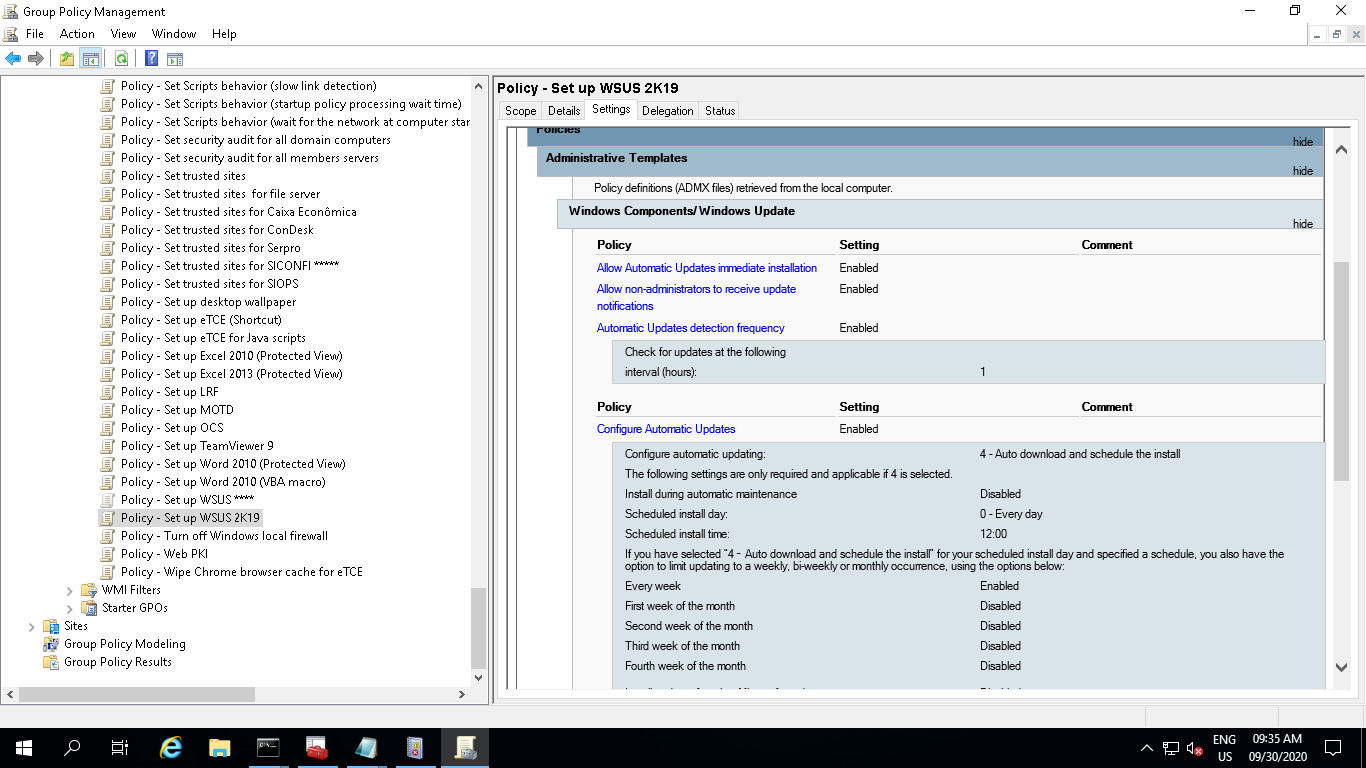The image size is (1366, 768).
Task: Hide the Administrative Templates section
Action: click(1302, 171)
